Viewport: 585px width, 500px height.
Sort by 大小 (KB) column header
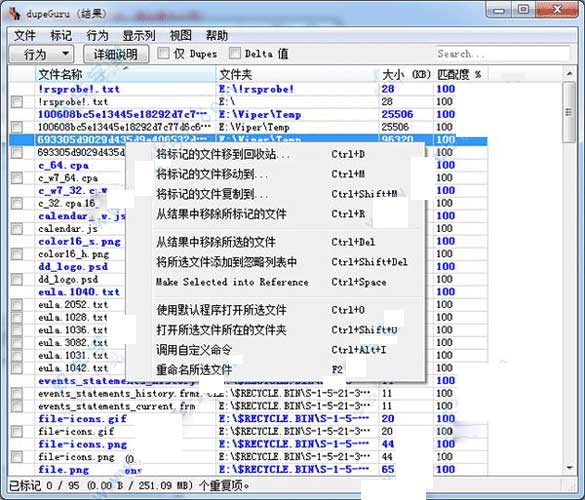(x=406, y=74)
